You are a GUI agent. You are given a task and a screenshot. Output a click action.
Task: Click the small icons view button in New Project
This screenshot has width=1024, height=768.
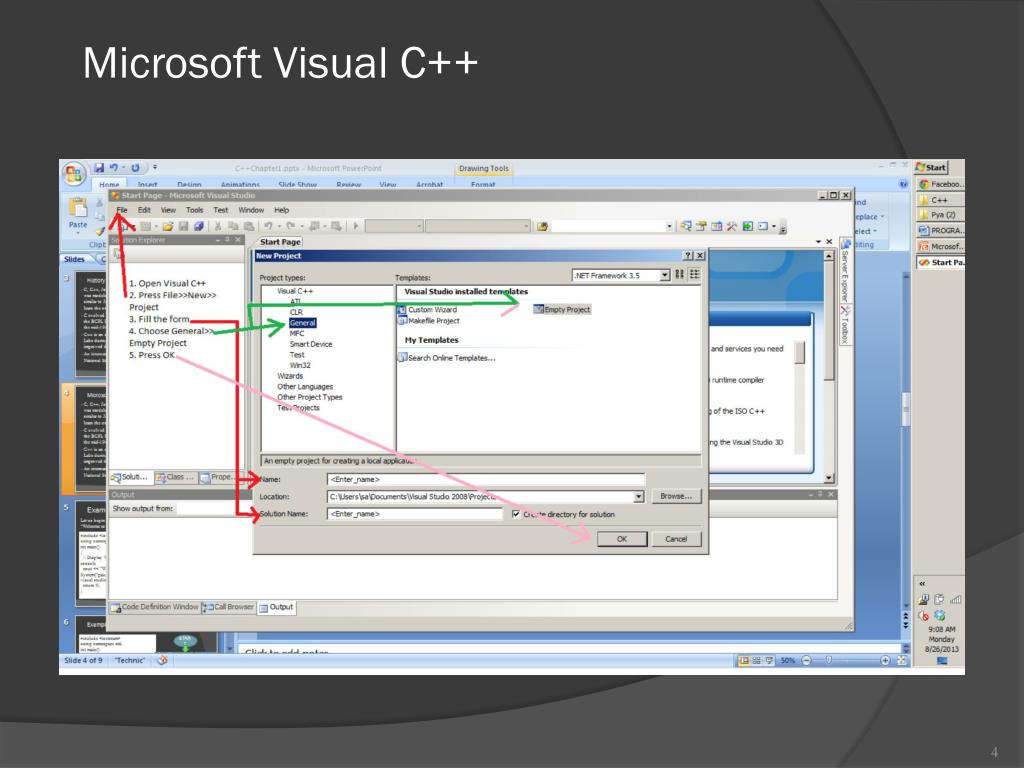point(694,275)
